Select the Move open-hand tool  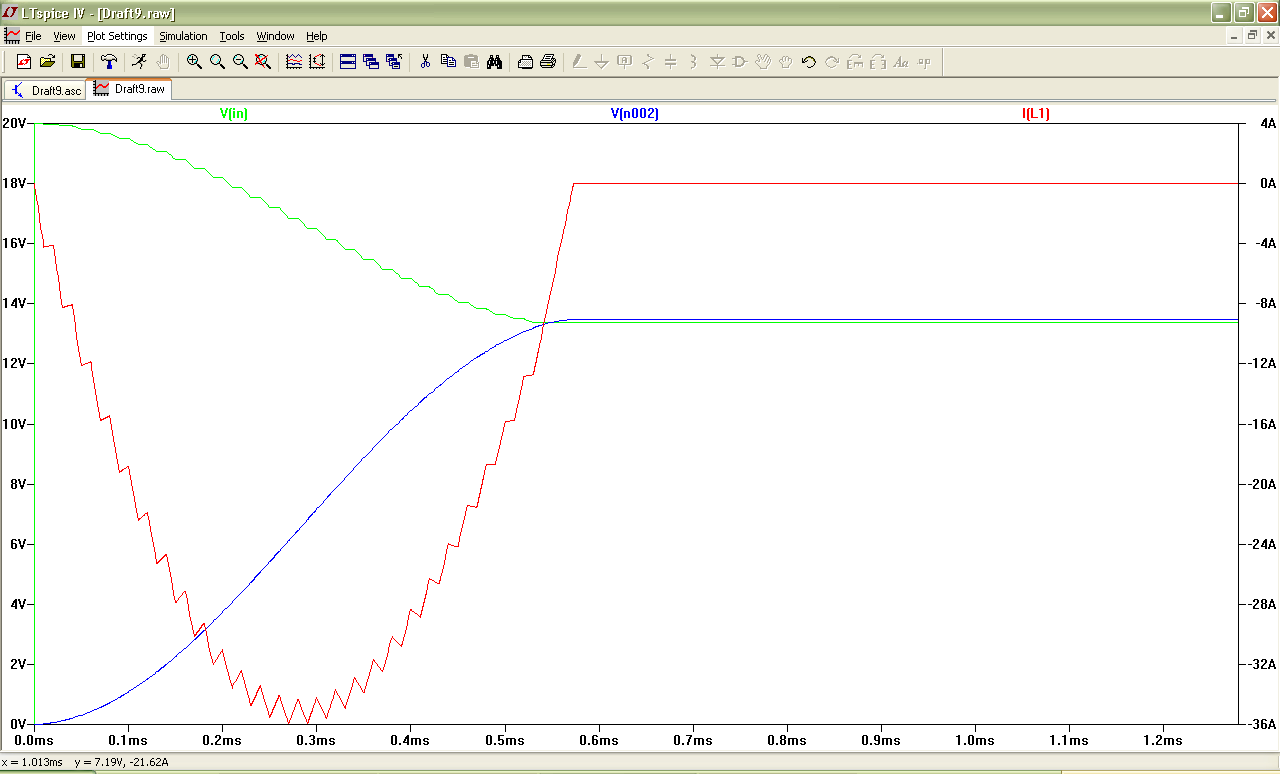coord(763,62)
